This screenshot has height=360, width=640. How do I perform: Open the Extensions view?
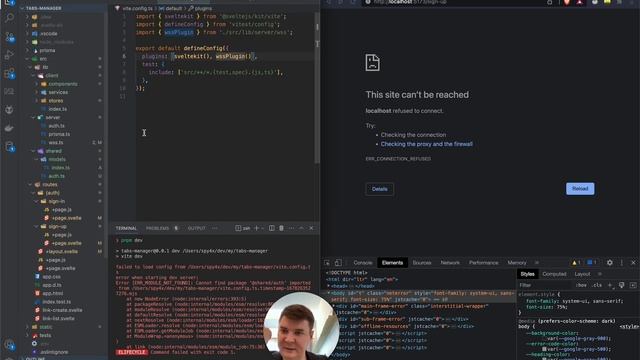[9, 74]
